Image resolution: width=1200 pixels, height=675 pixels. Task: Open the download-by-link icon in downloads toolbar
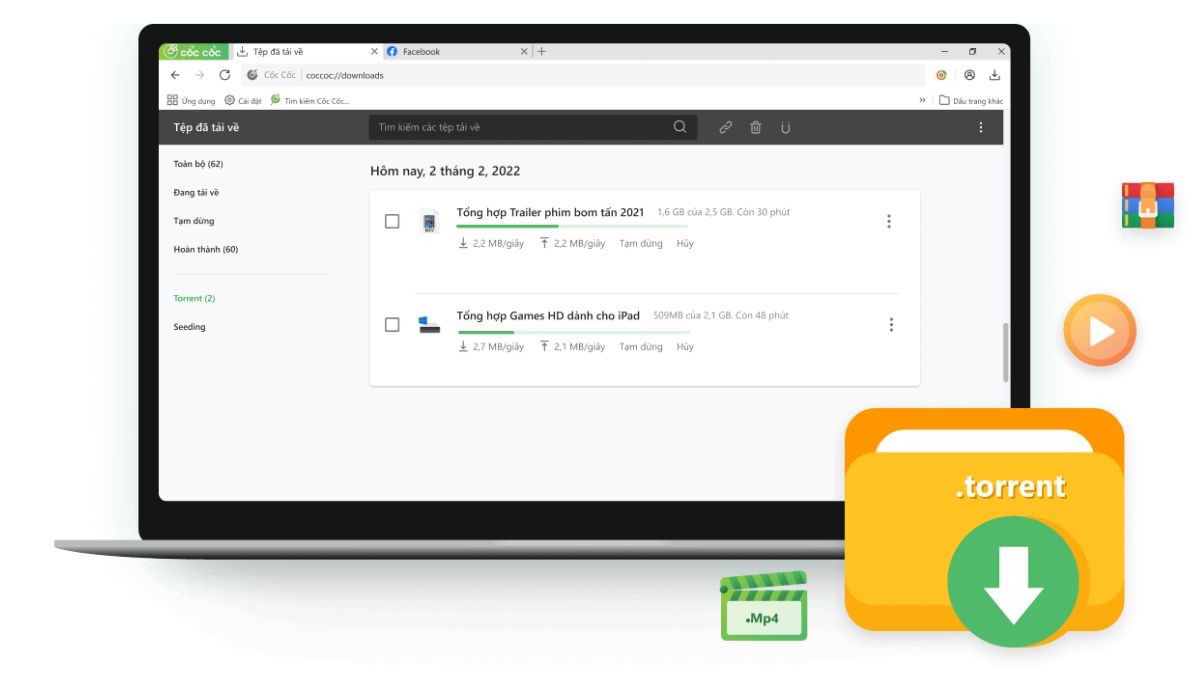click(725, 128)
